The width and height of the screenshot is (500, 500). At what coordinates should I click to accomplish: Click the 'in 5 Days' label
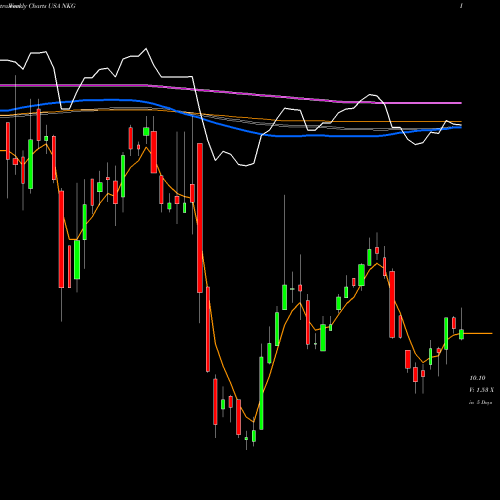point(480,402)
